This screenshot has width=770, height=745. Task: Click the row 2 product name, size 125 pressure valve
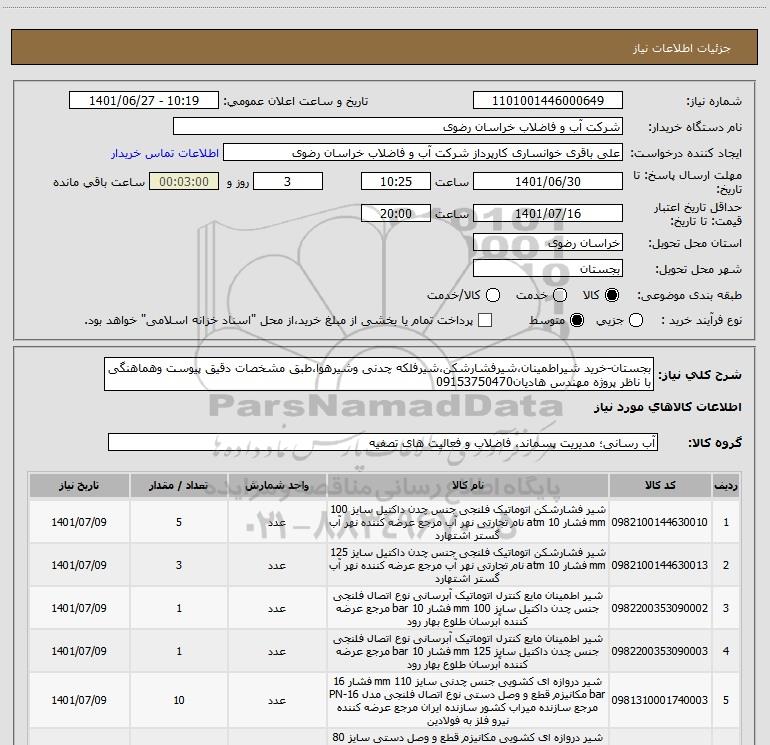click(468, 565)
